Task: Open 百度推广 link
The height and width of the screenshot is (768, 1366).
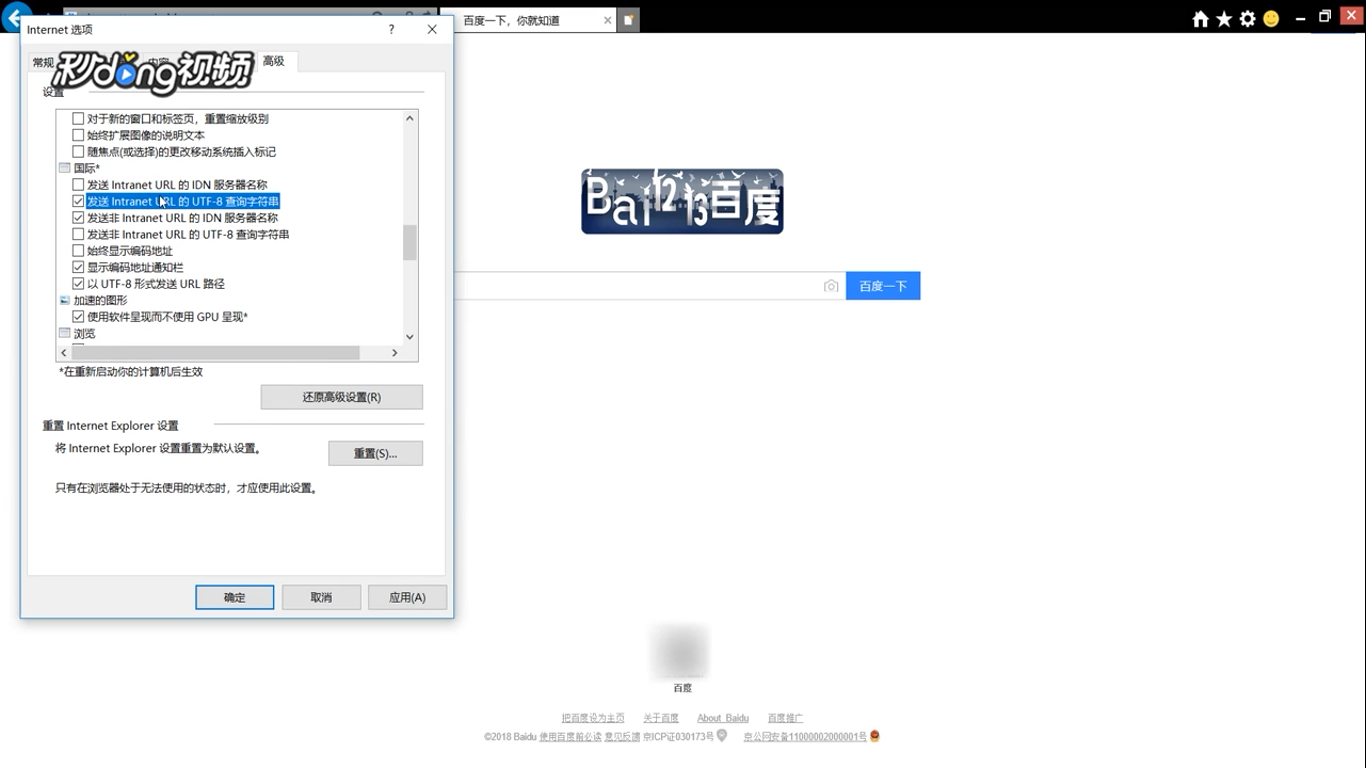Action: 785,718
